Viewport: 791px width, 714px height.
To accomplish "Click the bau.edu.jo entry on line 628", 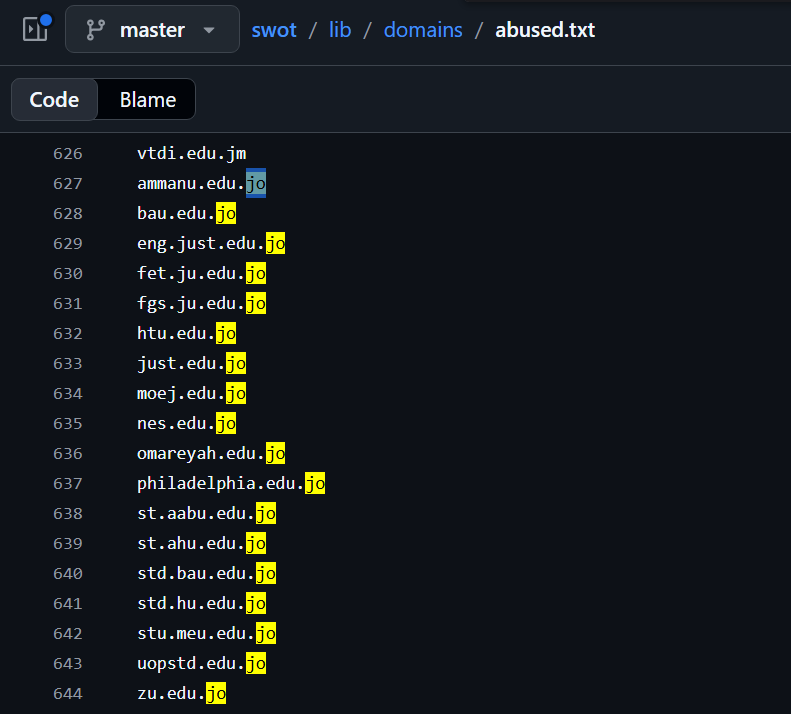I will click(187, 213).
